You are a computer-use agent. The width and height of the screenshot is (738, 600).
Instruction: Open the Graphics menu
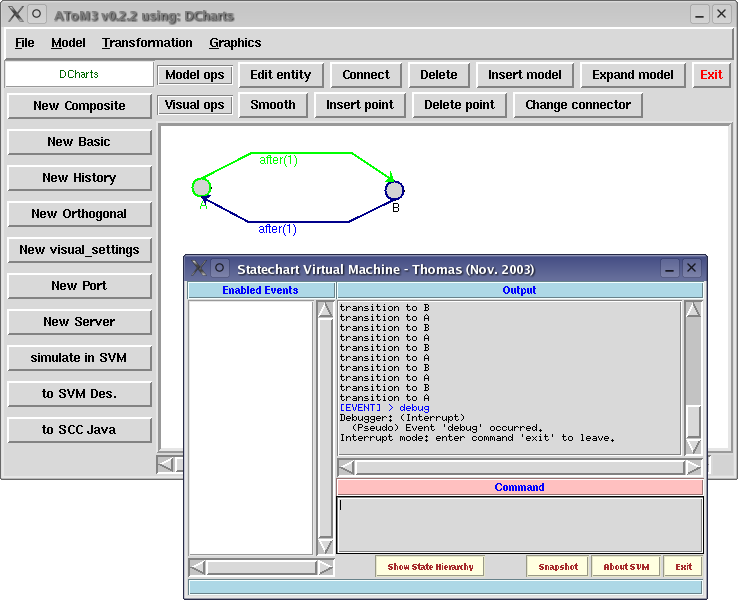tap(235, 43)
